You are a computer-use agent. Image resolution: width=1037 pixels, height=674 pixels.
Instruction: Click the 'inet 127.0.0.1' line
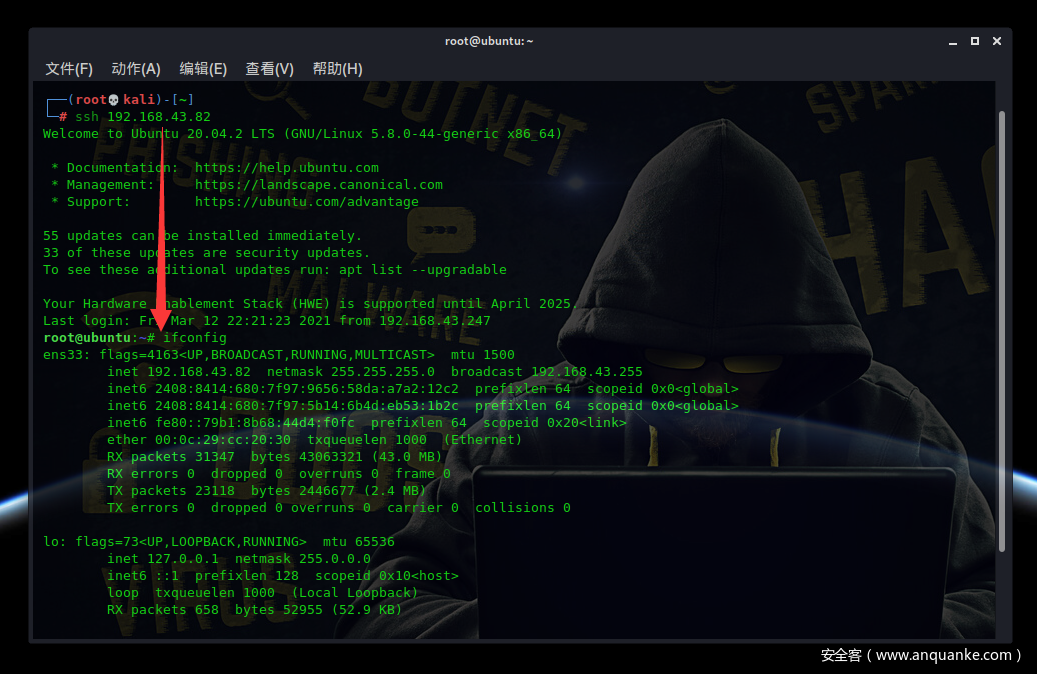pyautogui.click(x=239, y=559)
